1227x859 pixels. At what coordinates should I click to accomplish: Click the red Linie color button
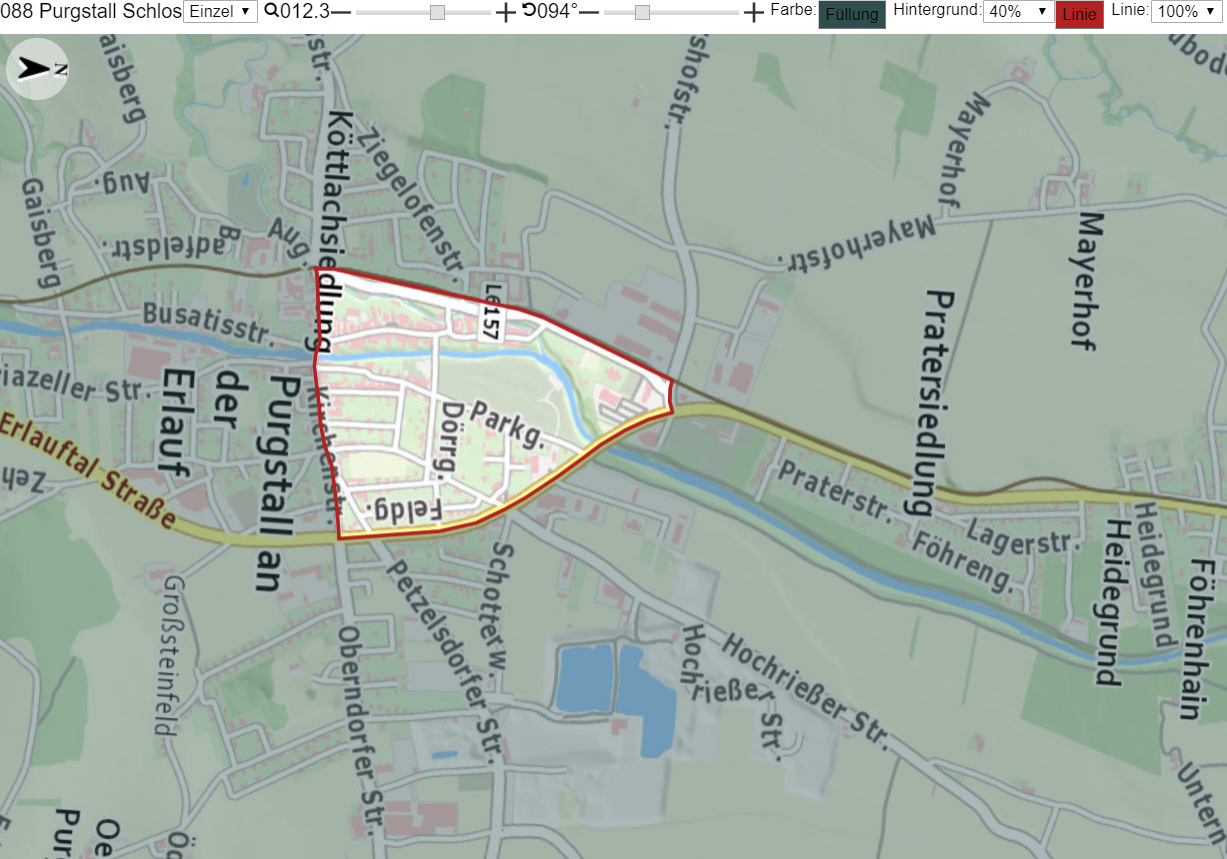tap(1079, 14)
